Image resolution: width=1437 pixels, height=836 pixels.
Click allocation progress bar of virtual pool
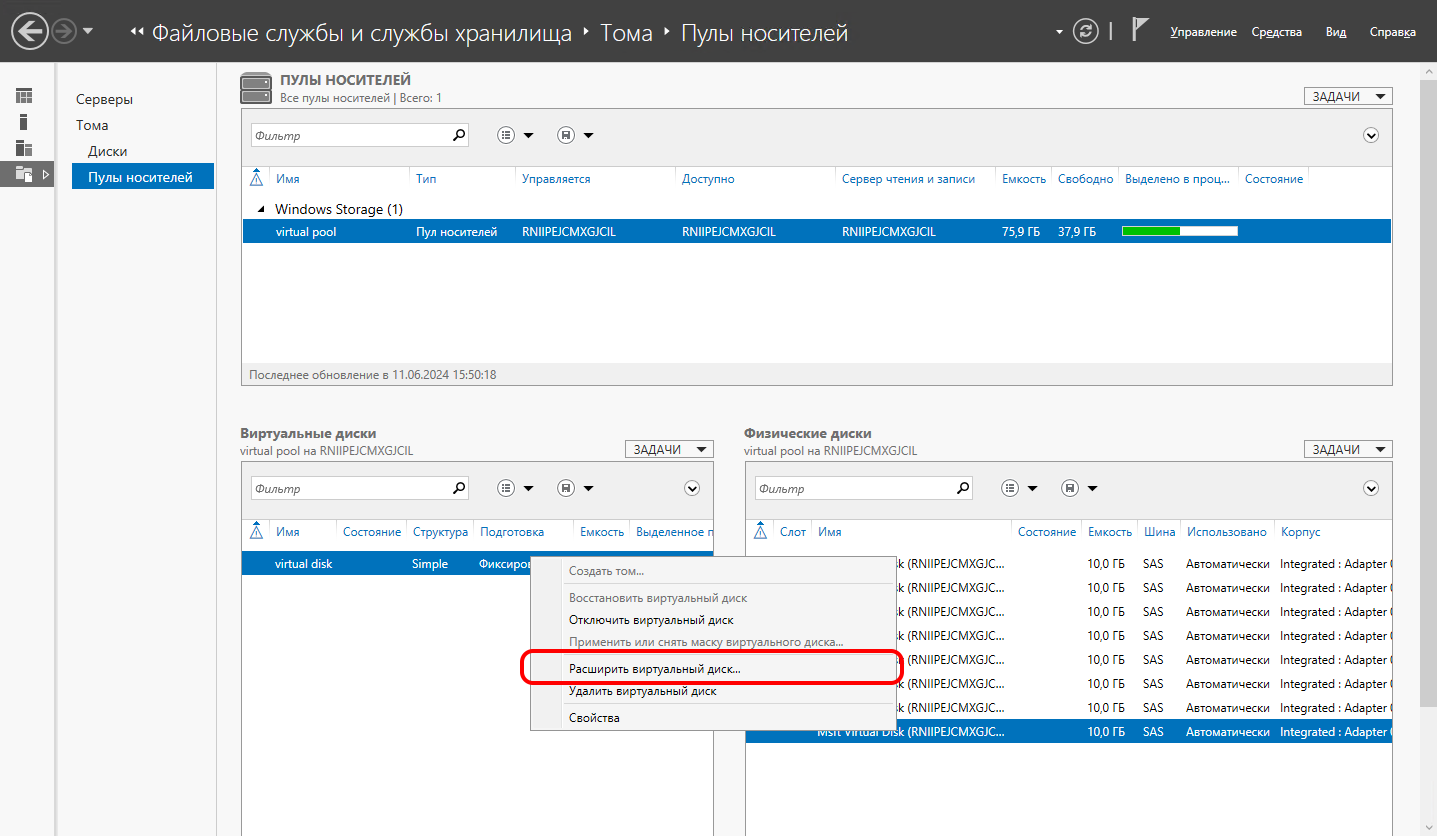(x=1180, y=231)
